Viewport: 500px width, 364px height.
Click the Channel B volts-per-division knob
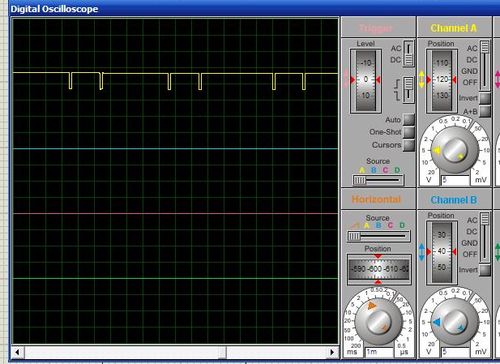455,321
